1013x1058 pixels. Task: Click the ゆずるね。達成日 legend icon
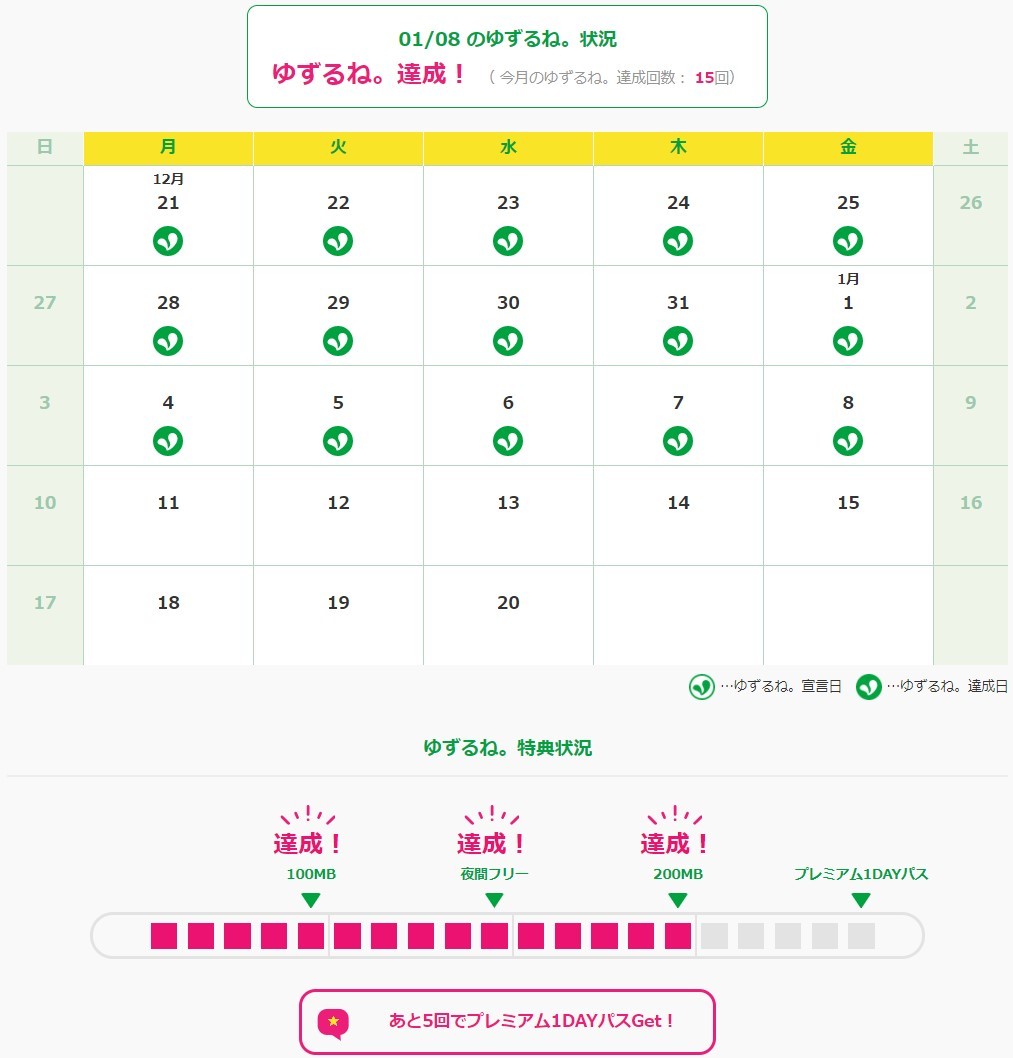point(868,687)
